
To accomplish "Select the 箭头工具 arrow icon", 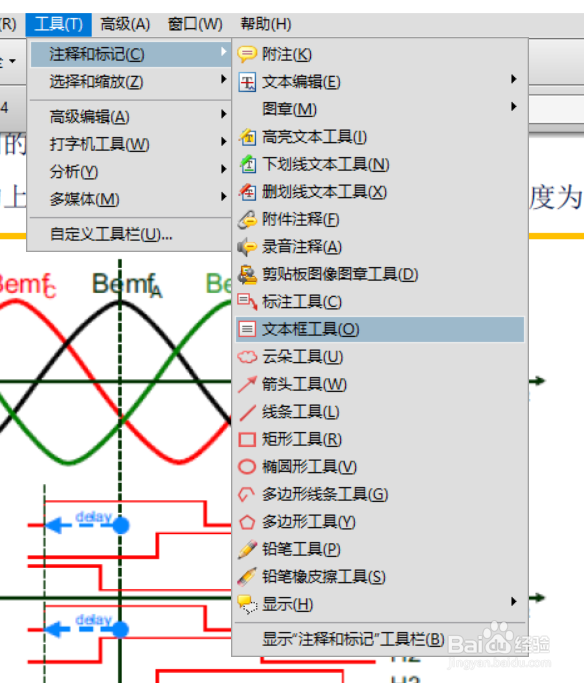I will click(x=247, y=384).
